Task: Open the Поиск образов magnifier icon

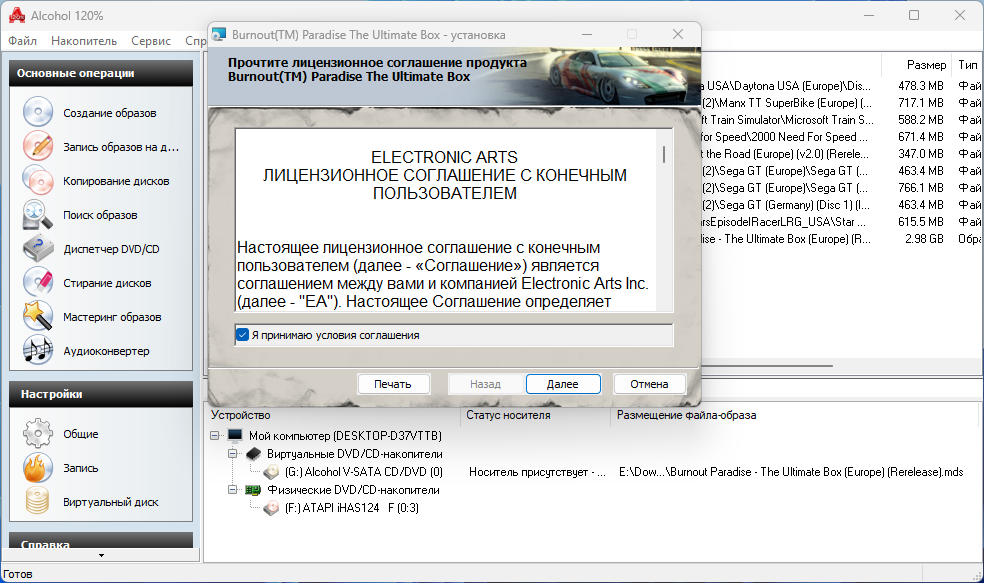Action: point(38,215)
